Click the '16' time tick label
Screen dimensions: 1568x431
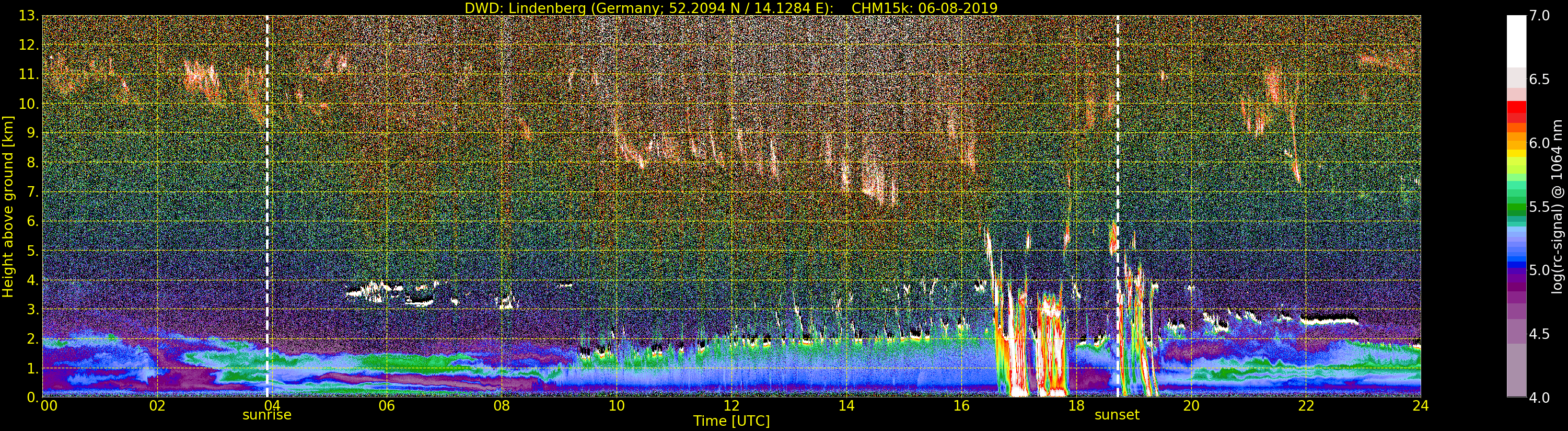(961, 406)
